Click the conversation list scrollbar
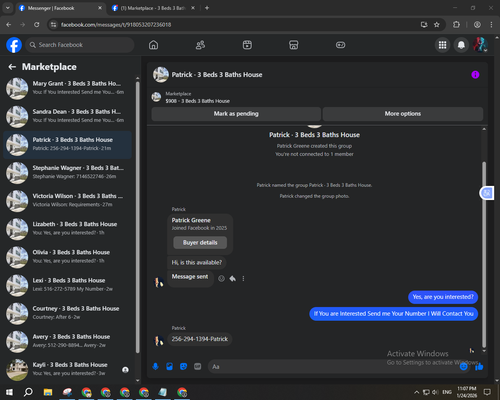Screen dimensions: 500x400 tap(137, 217)
